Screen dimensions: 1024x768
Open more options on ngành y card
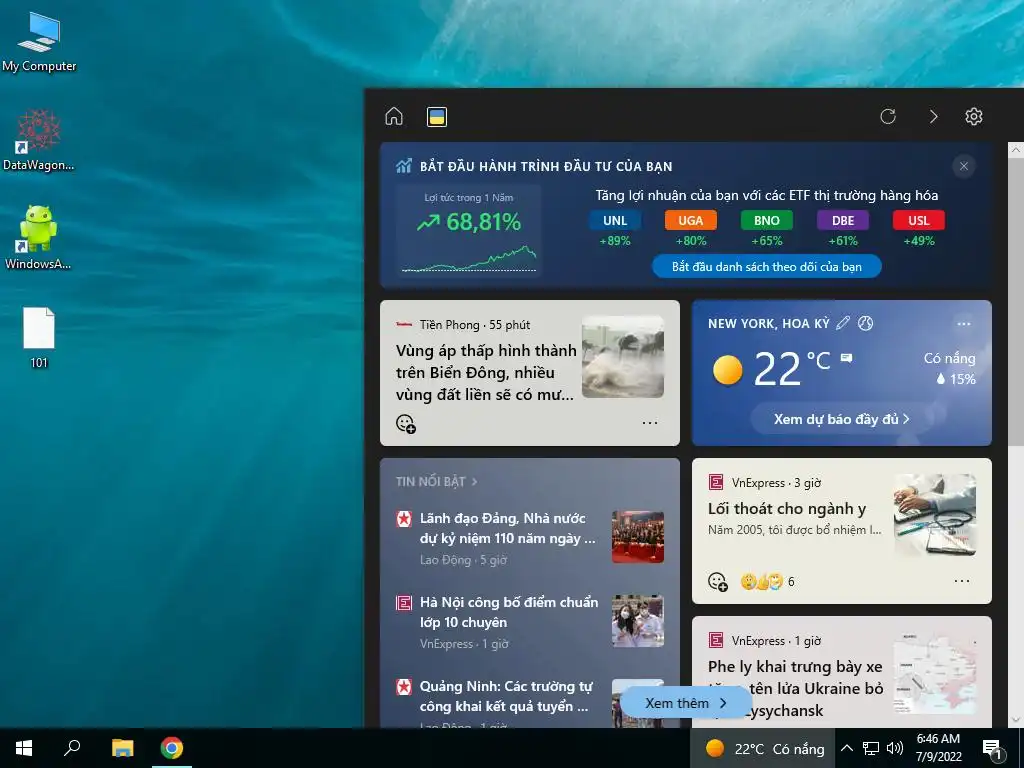[x=962, y=581]
